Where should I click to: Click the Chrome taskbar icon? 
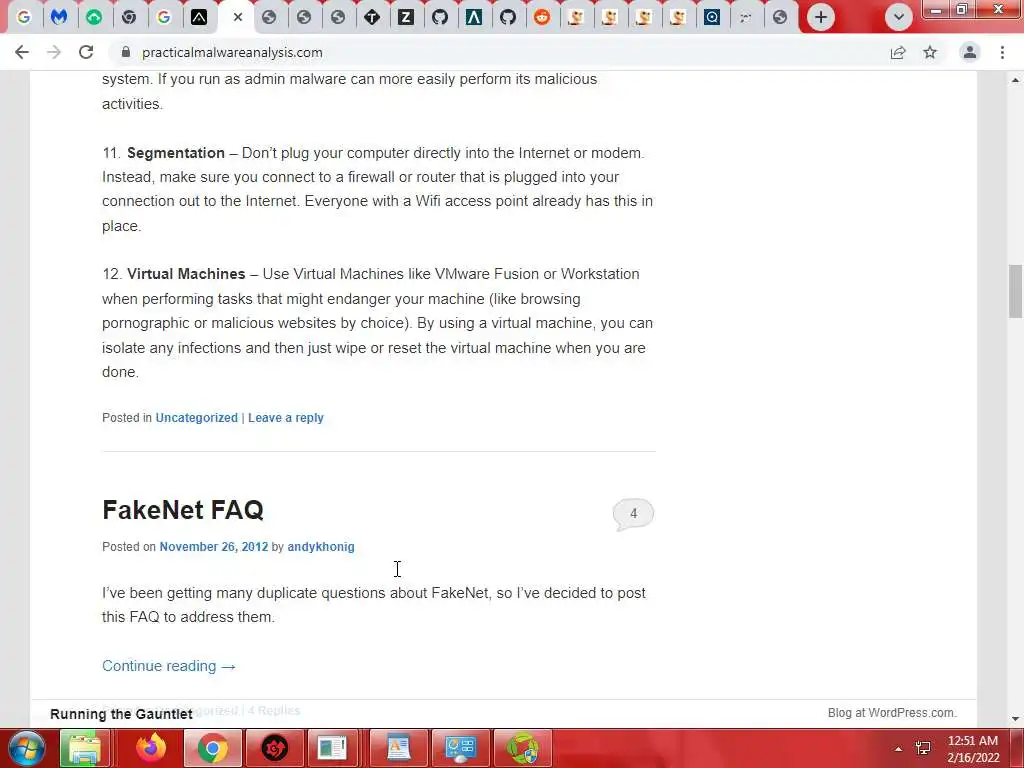pyautogui.click(x=212, y=748)
